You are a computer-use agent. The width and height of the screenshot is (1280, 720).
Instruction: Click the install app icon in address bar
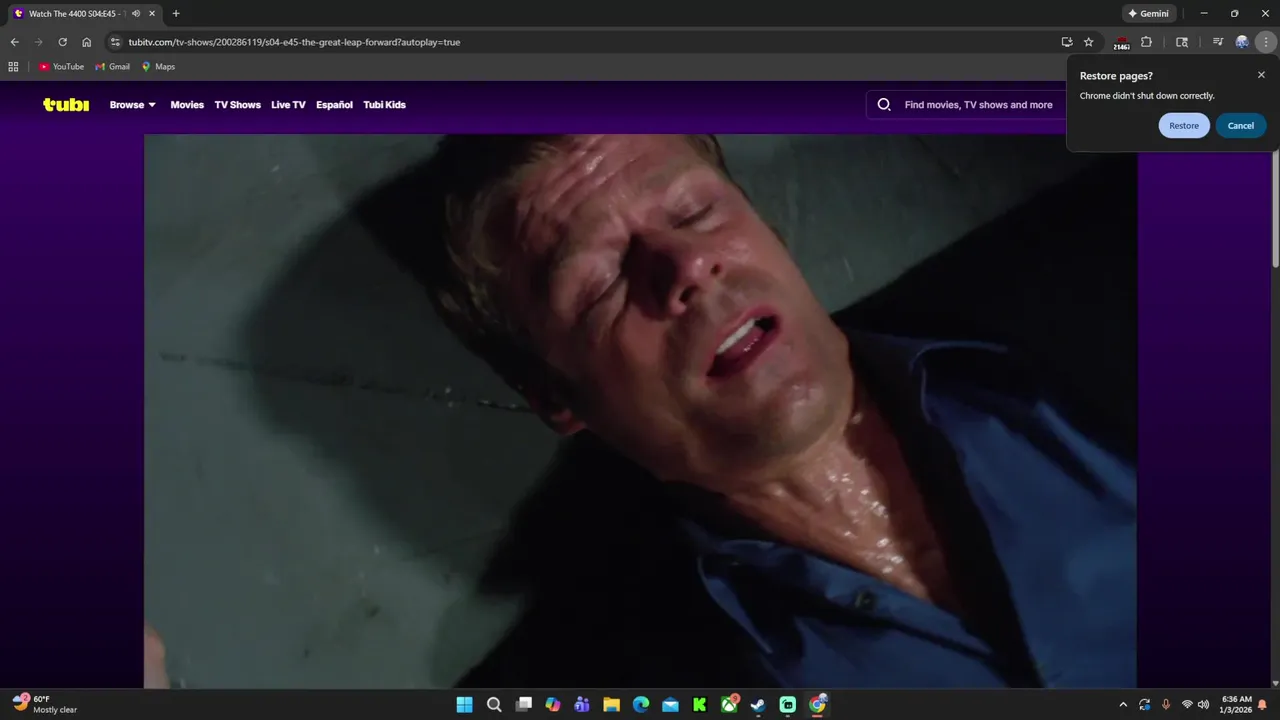(x=1067, y=42)
